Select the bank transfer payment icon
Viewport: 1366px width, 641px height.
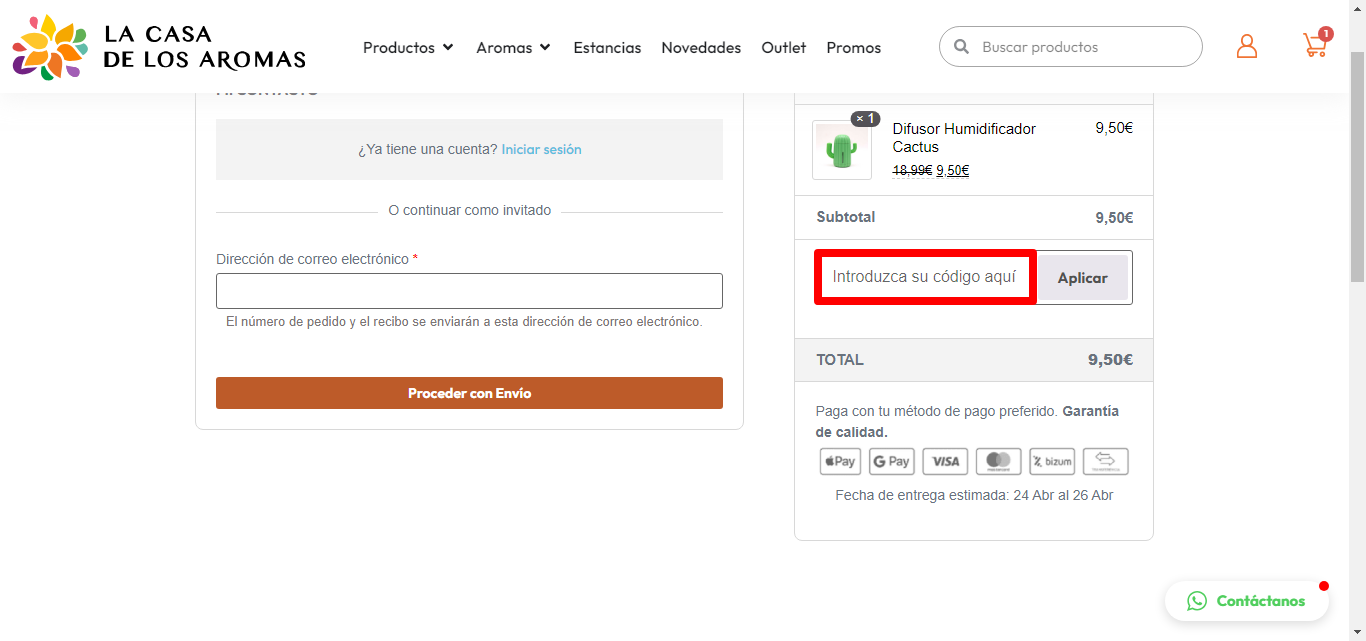[1105, 461]
